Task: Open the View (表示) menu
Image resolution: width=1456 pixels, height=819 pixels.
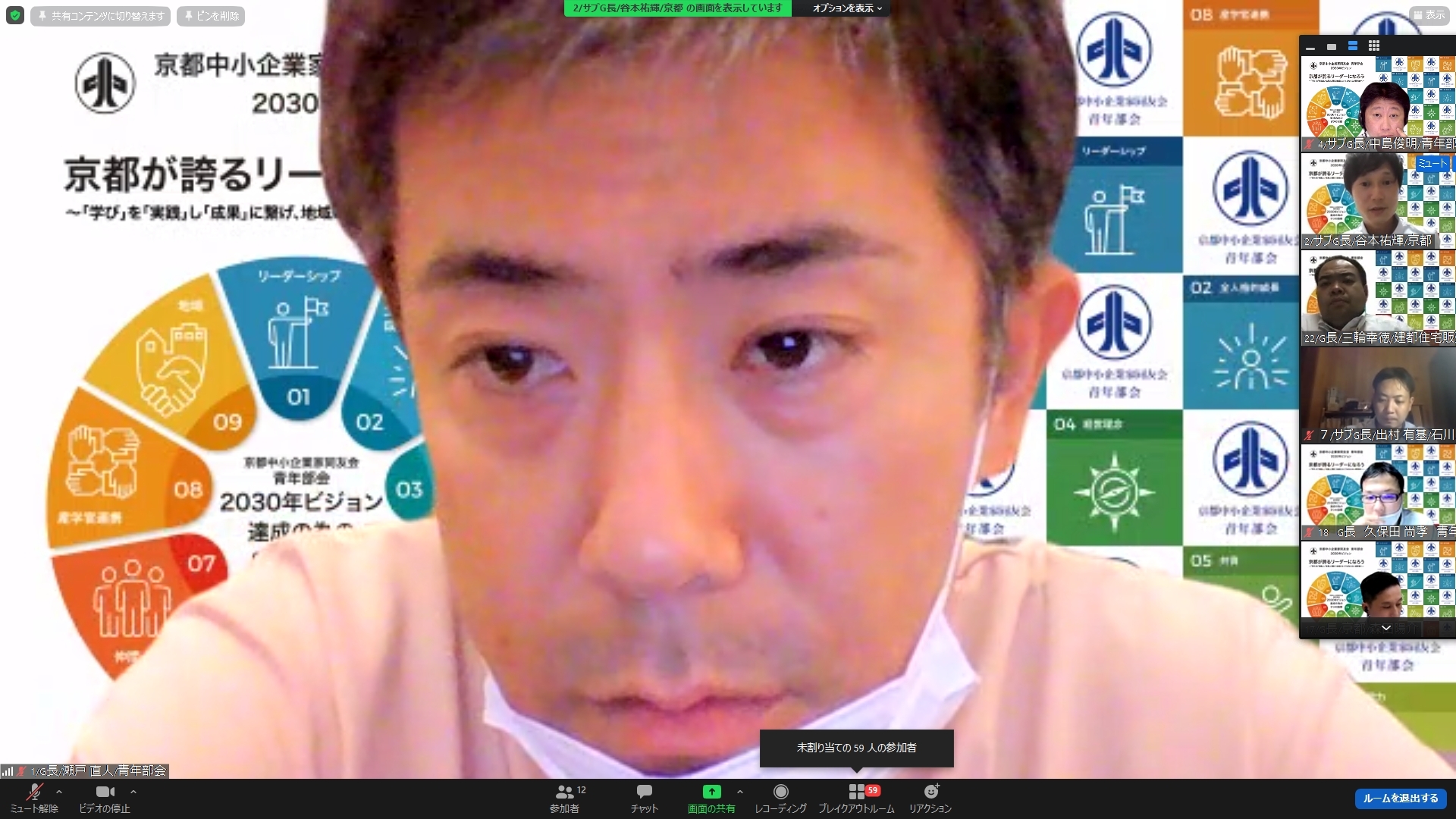Action: pos(1429,15)
